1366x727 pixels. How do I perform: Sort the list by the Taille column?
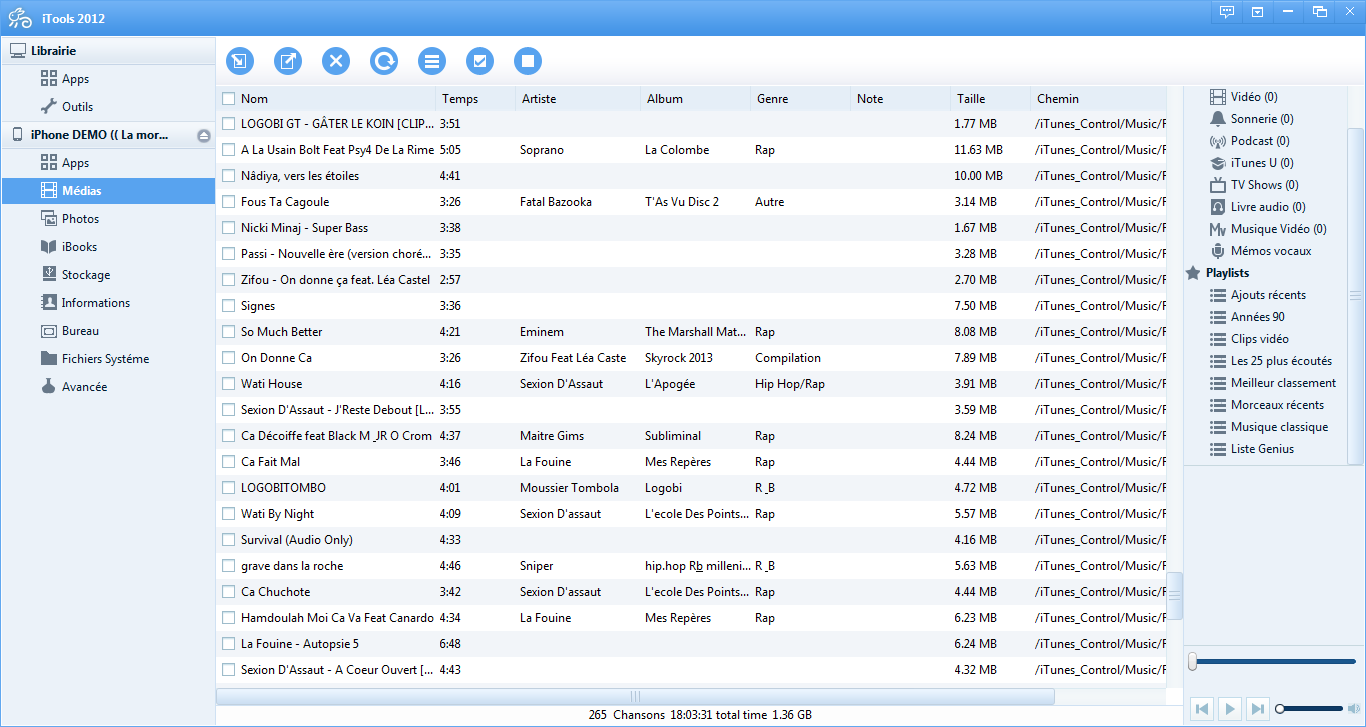click(x=990, y=99)
